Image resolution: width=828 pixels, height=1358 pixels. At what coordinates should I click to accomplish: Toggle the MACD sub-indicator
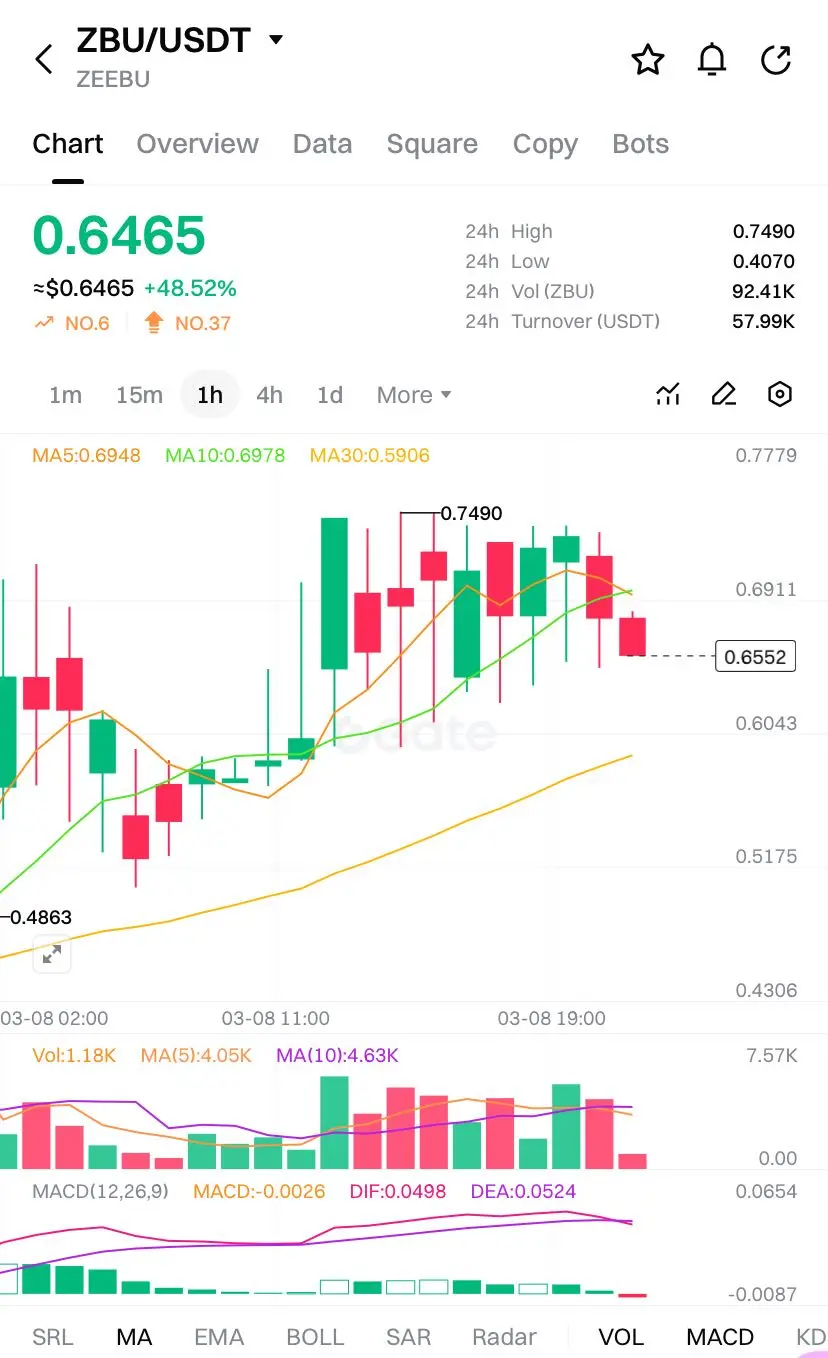[x=720, y=1337]
